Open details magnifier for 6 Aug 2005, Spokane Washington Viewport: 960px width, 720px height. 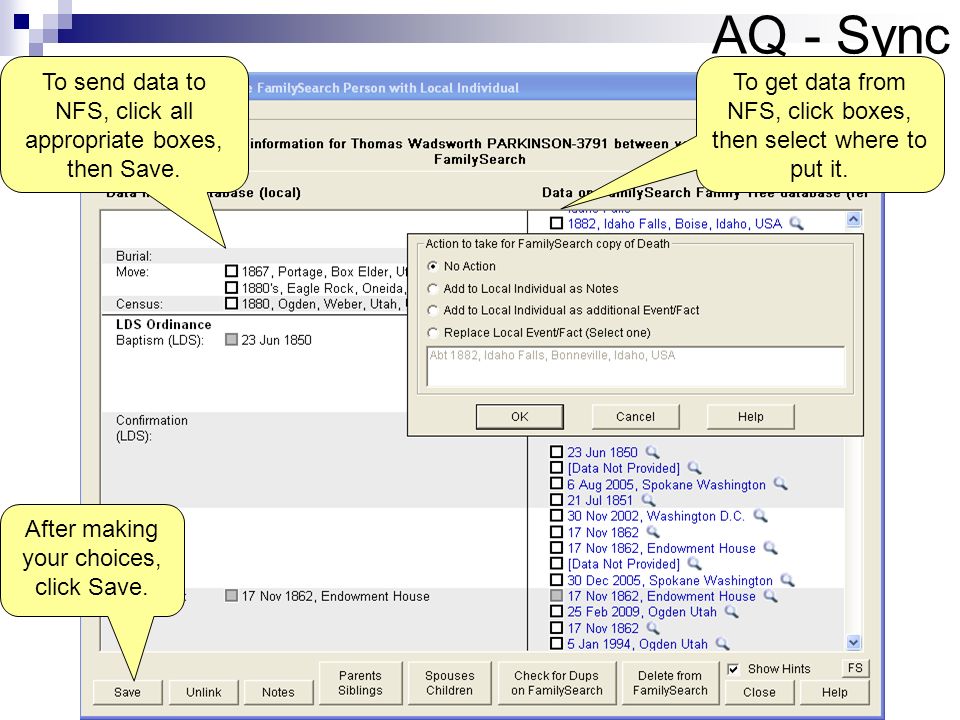(780, 484)
